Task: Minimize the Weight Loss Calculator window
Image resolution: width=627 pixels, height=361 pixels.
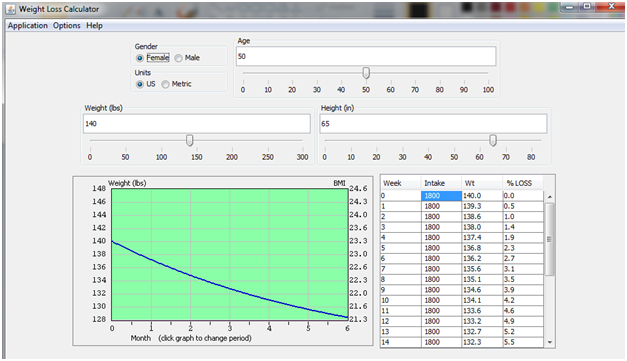Action: click(x=569, y=7)
